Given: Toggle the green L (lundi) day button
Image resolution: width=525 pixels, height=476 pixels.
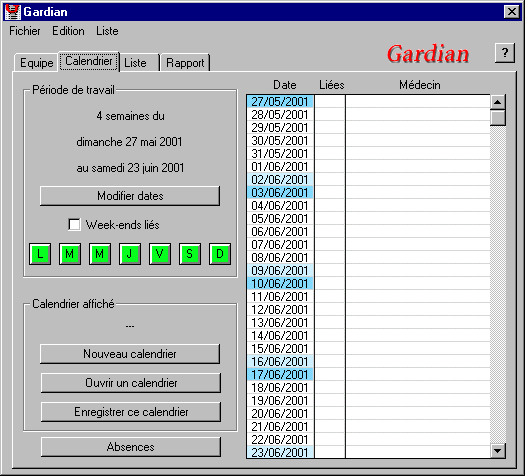Looking at the screenshot, I should coord(40,254).
